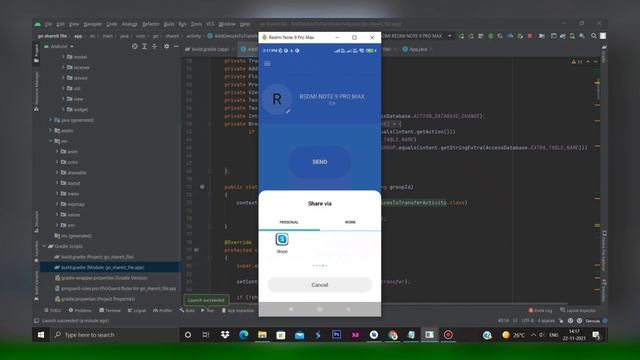Viewport: 640px width, 360px height.
Task: Open the Event Log tool window
Action: [540, 311]
